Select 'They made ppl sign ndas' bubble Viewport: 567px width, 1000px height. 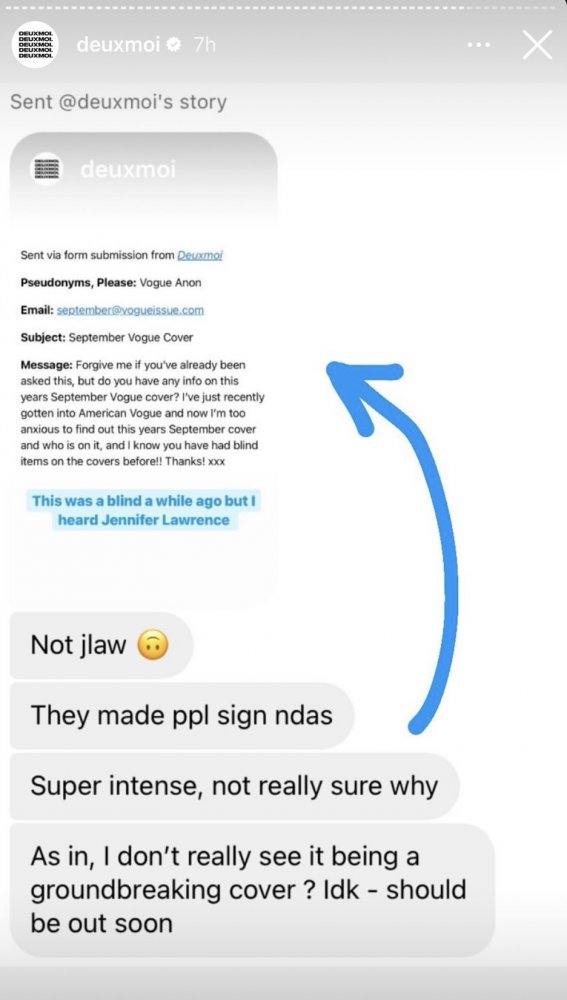tap(182, 715)
